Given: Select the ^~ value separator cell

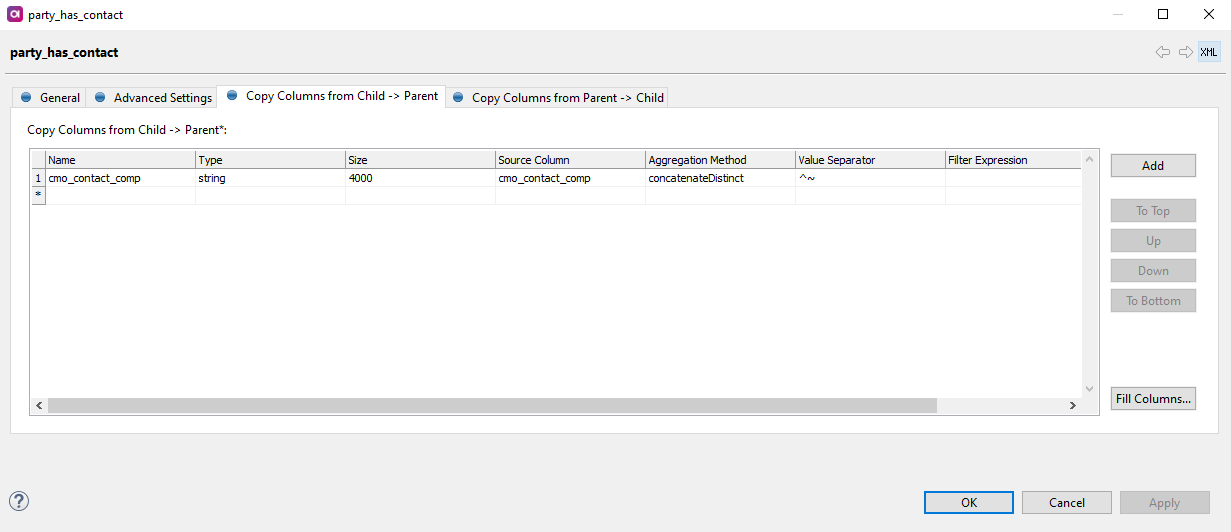Looking at the screenshot, I should point(870,178).
